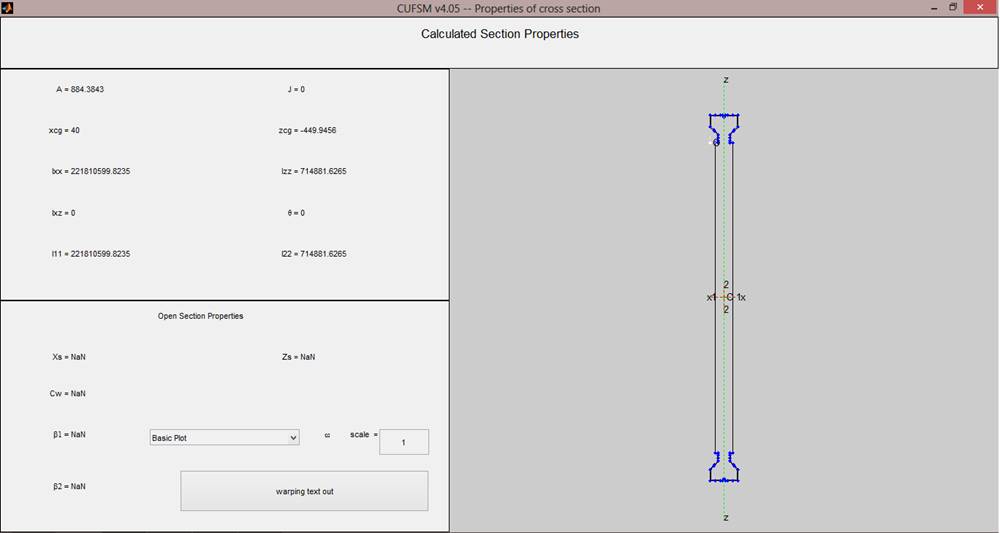
Task: Click the Ixx moment of inertia value
Action: (x=91, y=171)
